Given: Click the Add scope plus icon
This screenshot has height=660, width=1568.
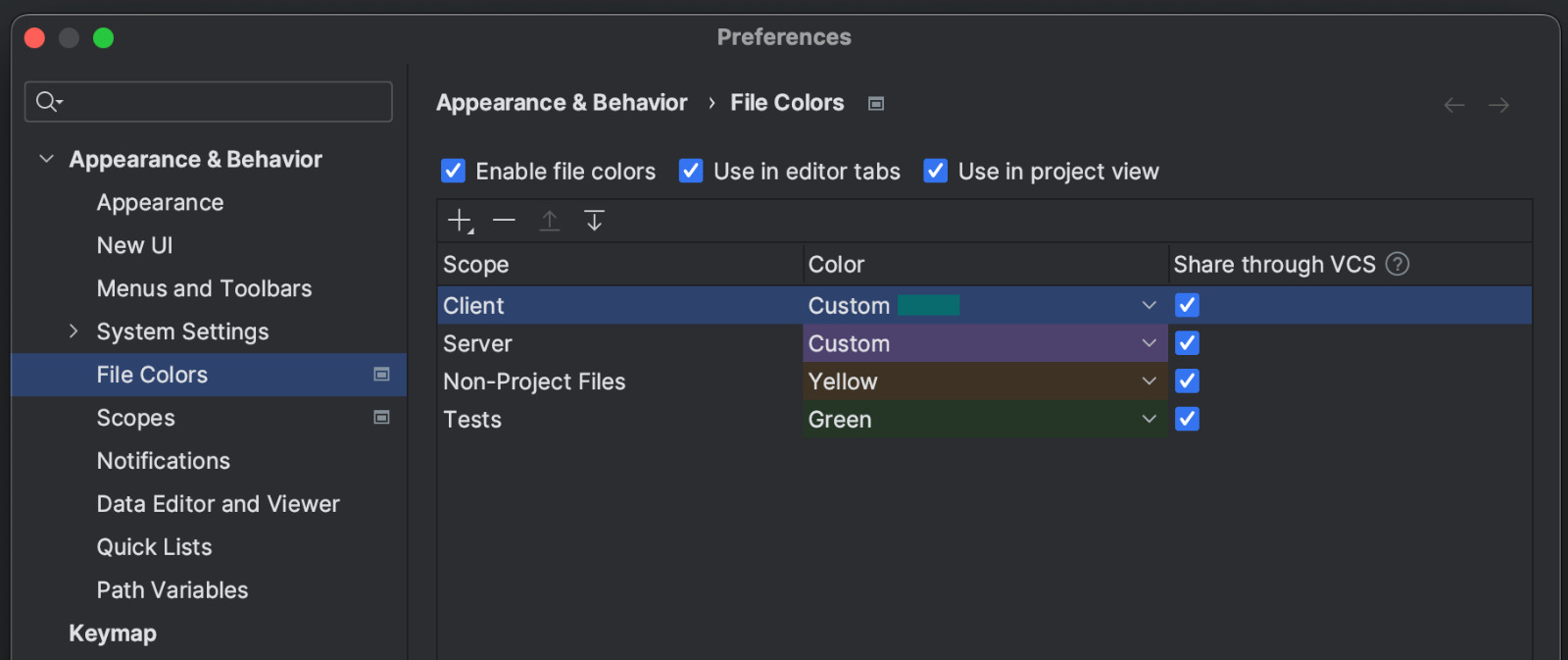Looking at the screenshot, I should (x=460, y=221).
